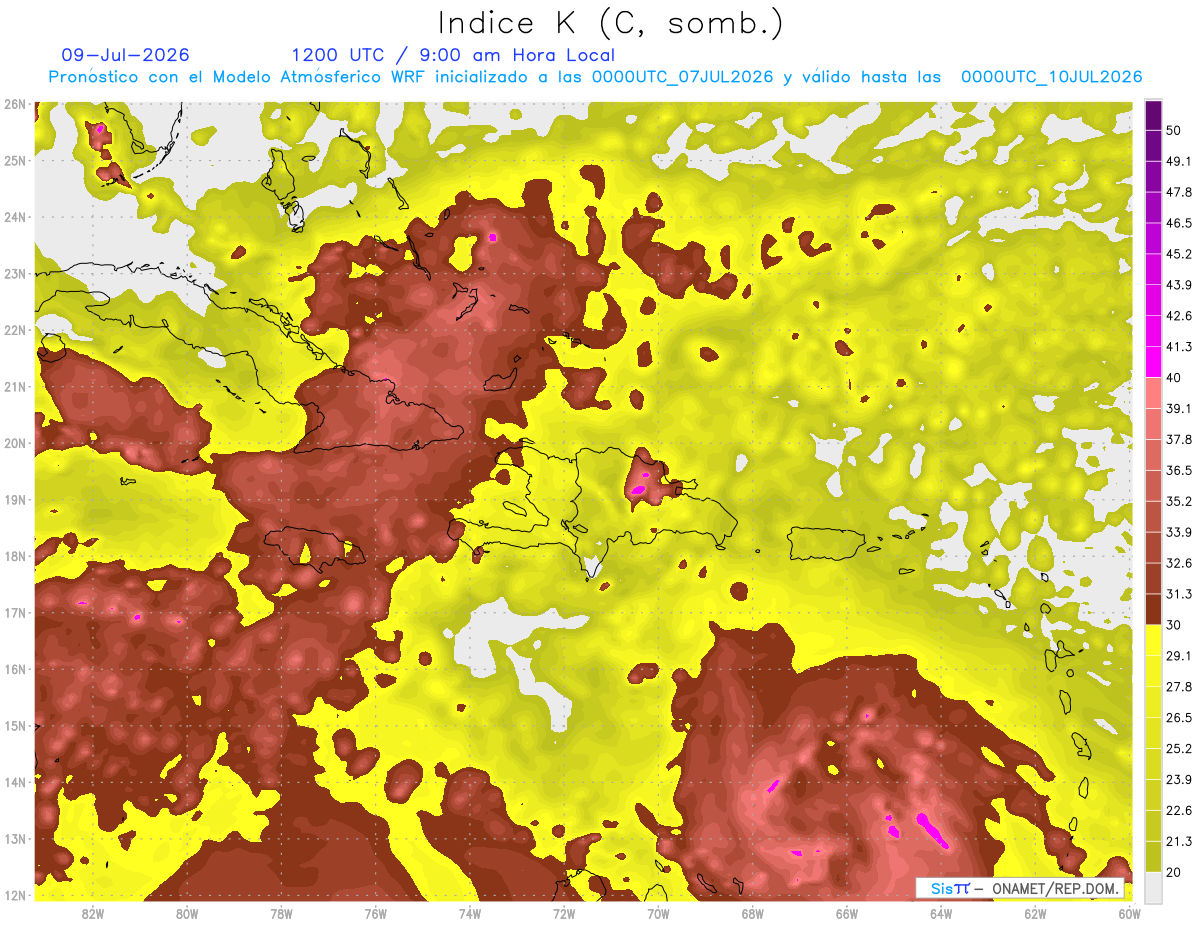Click the 'ONAMET/REP.DOM.' credit label
The width and height of the screenshot is (1200, 927).
coord(1054,889)
